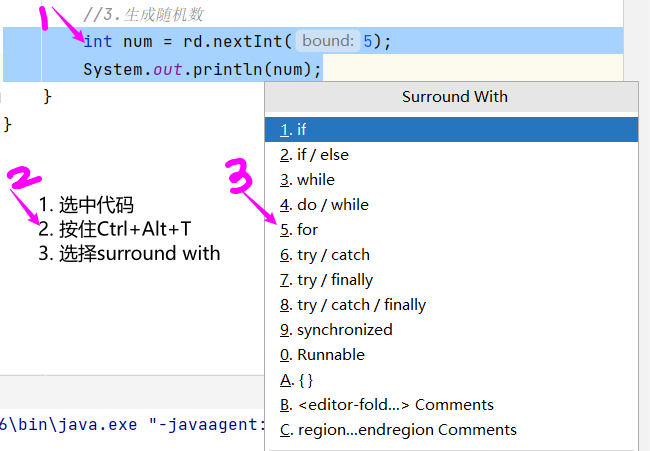Image resolution: width=650 pixels, height=451 pixels.
Task: Click 'System.out.println(num);' code line
Action: pos(202,69)
